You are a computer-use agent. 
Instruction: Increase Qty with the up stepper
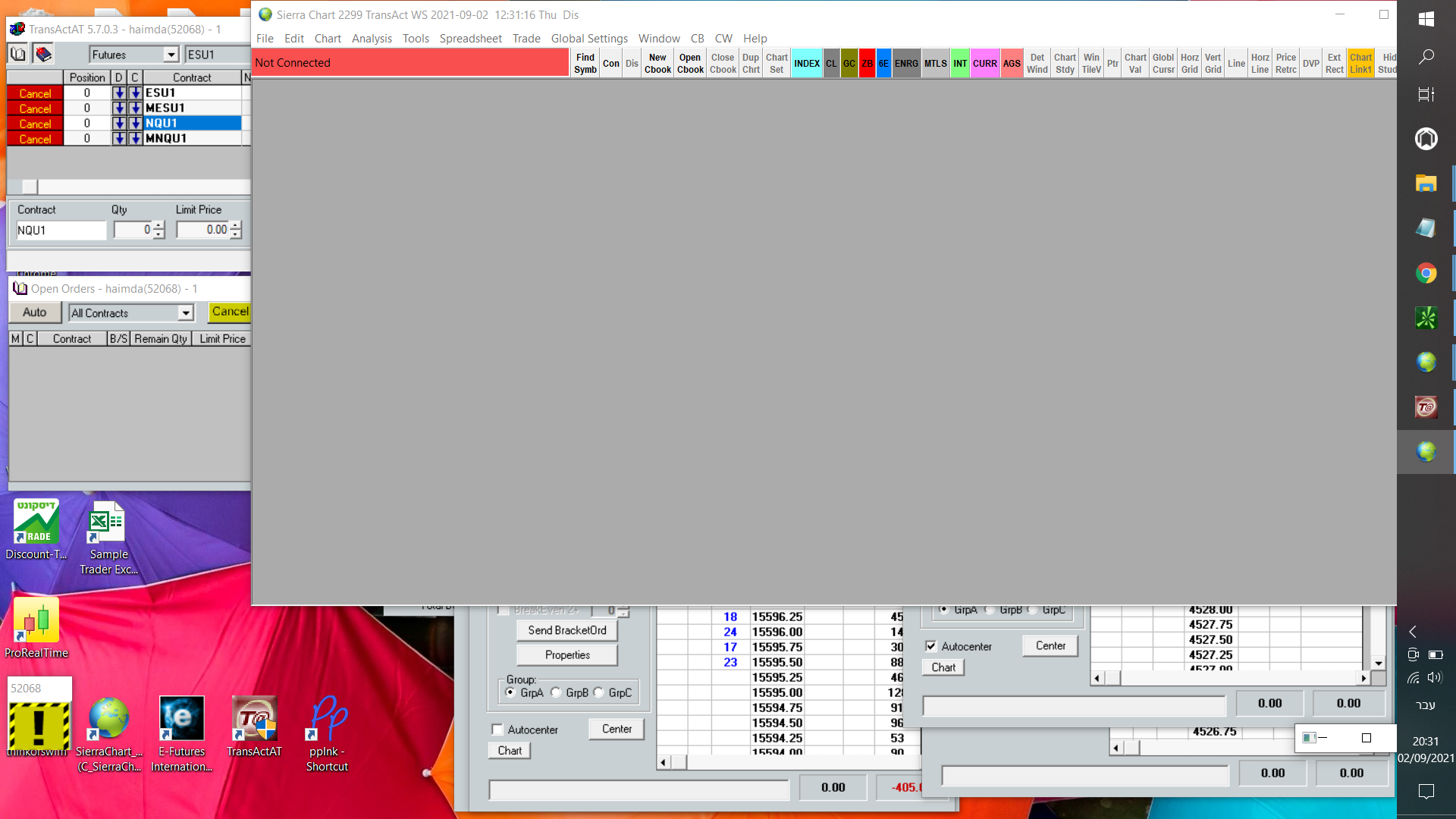[158, 225]
